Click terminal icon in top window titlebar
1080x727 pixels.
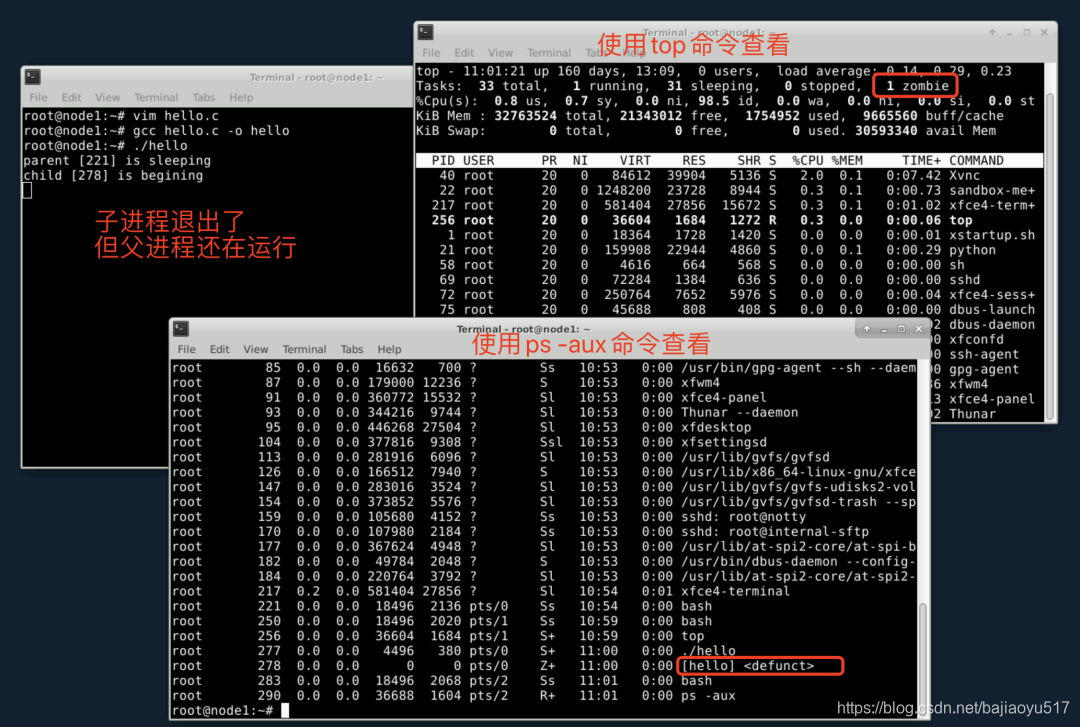click(425, 32)
